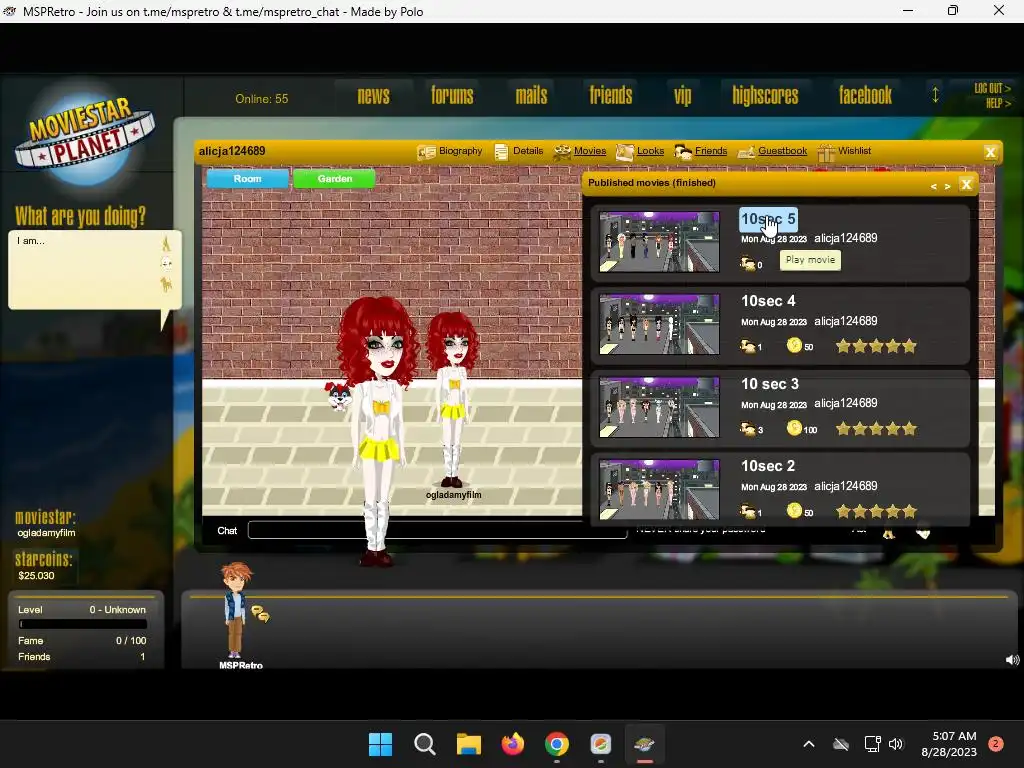Open the Looks tab icon
This screenshot has width=1024, height=768.
coord(624,152)
